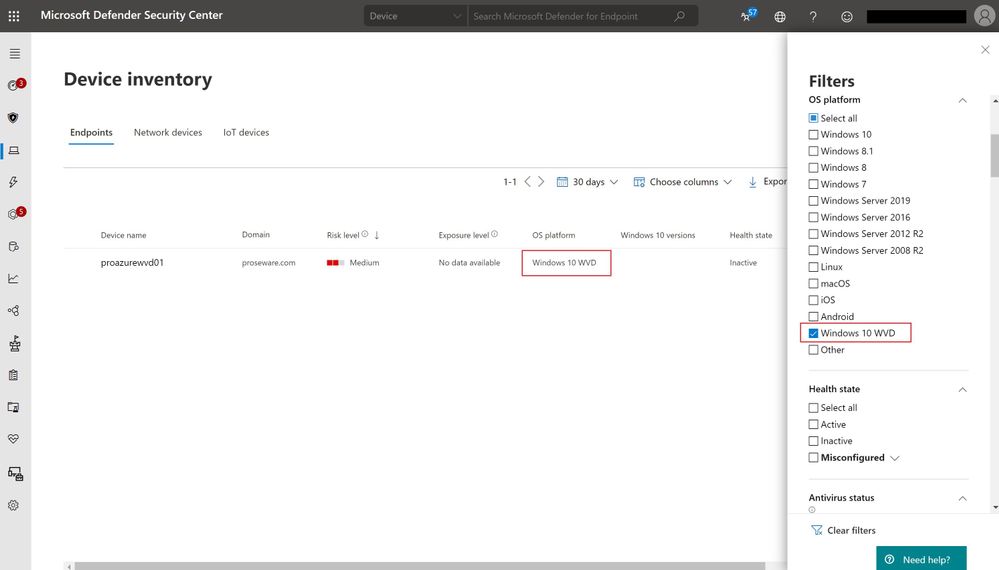The width and height of the screenshot is (999, 570).
Task: Open Device inventory laptop icon
Action: pyautogui.click(x=14, y=150)
